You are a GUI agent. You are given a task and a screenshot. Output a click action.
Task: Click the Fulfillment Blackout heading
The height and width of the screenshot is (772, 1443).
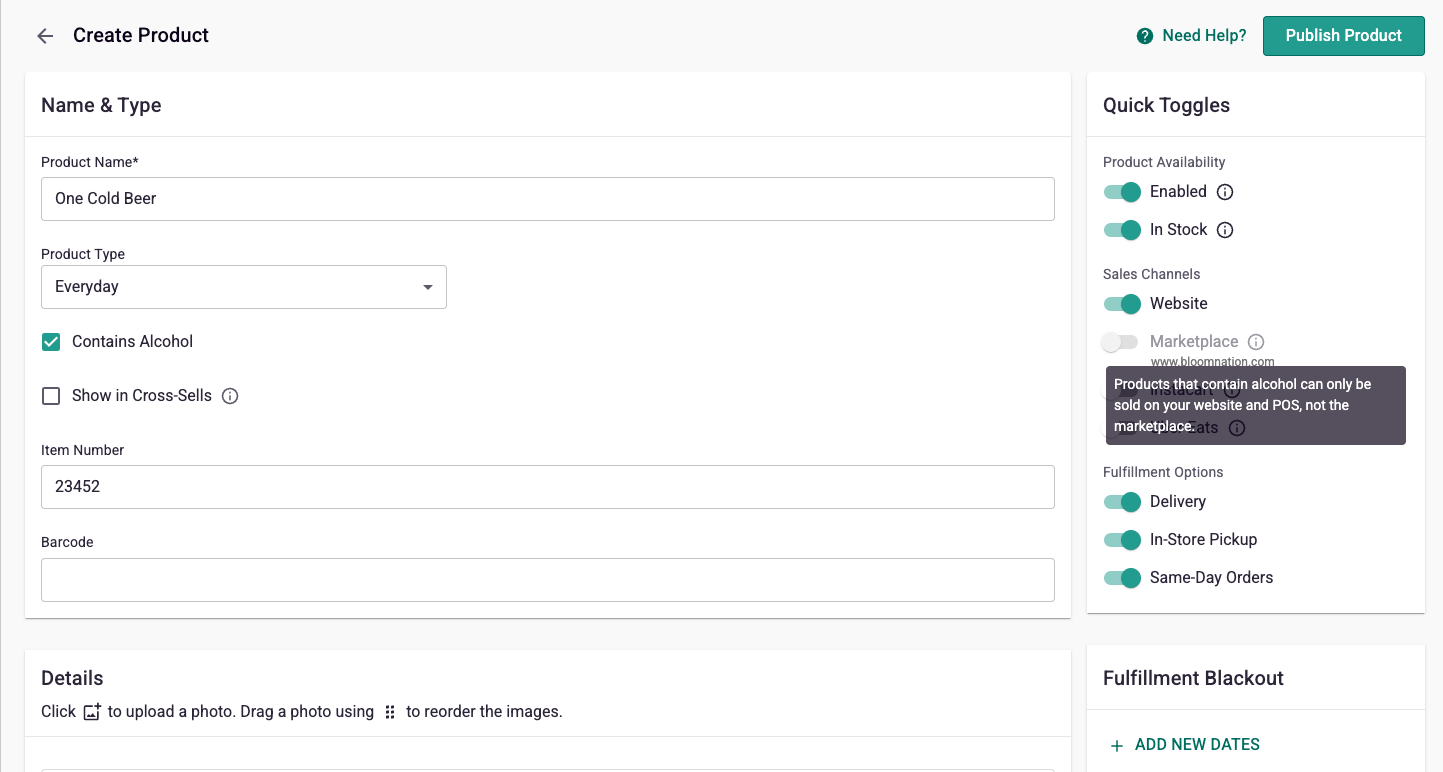click(x=1193, y=678)
